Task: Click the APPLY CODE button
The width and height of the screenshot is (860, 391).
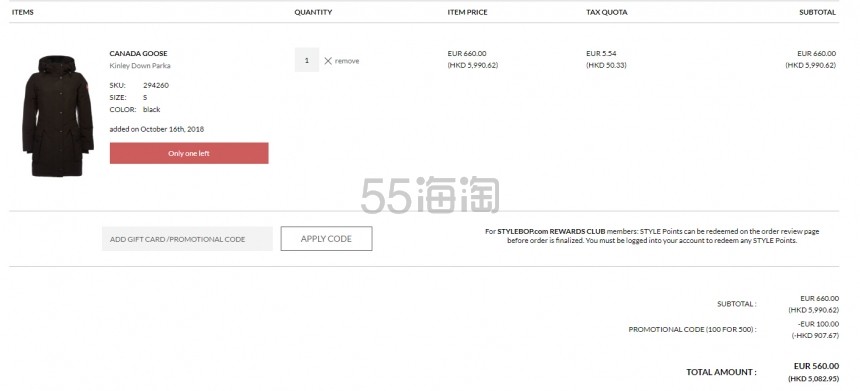Action: (x=326, y=239)
